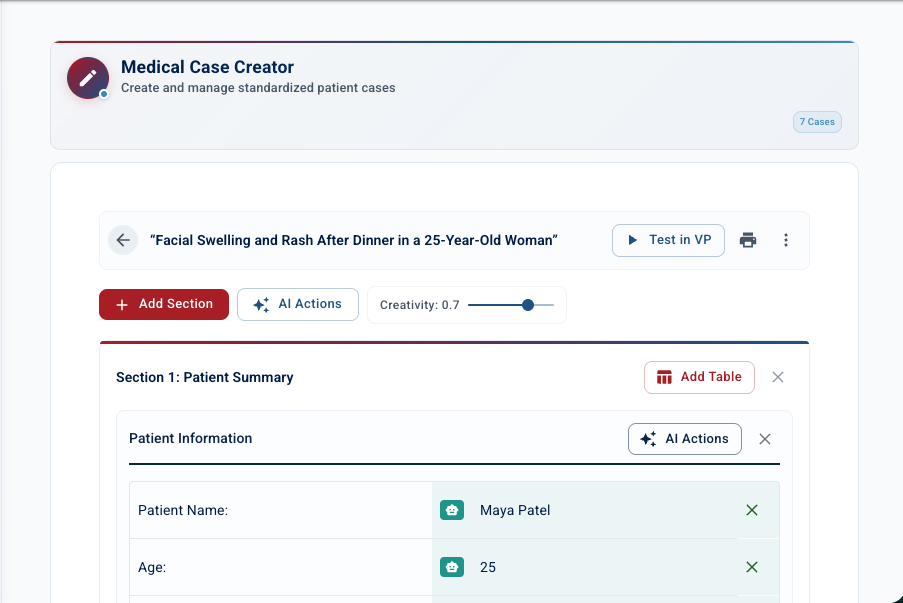Close Section 1 Patient Summary
This screenshot has height=603, width=903.
778,377
